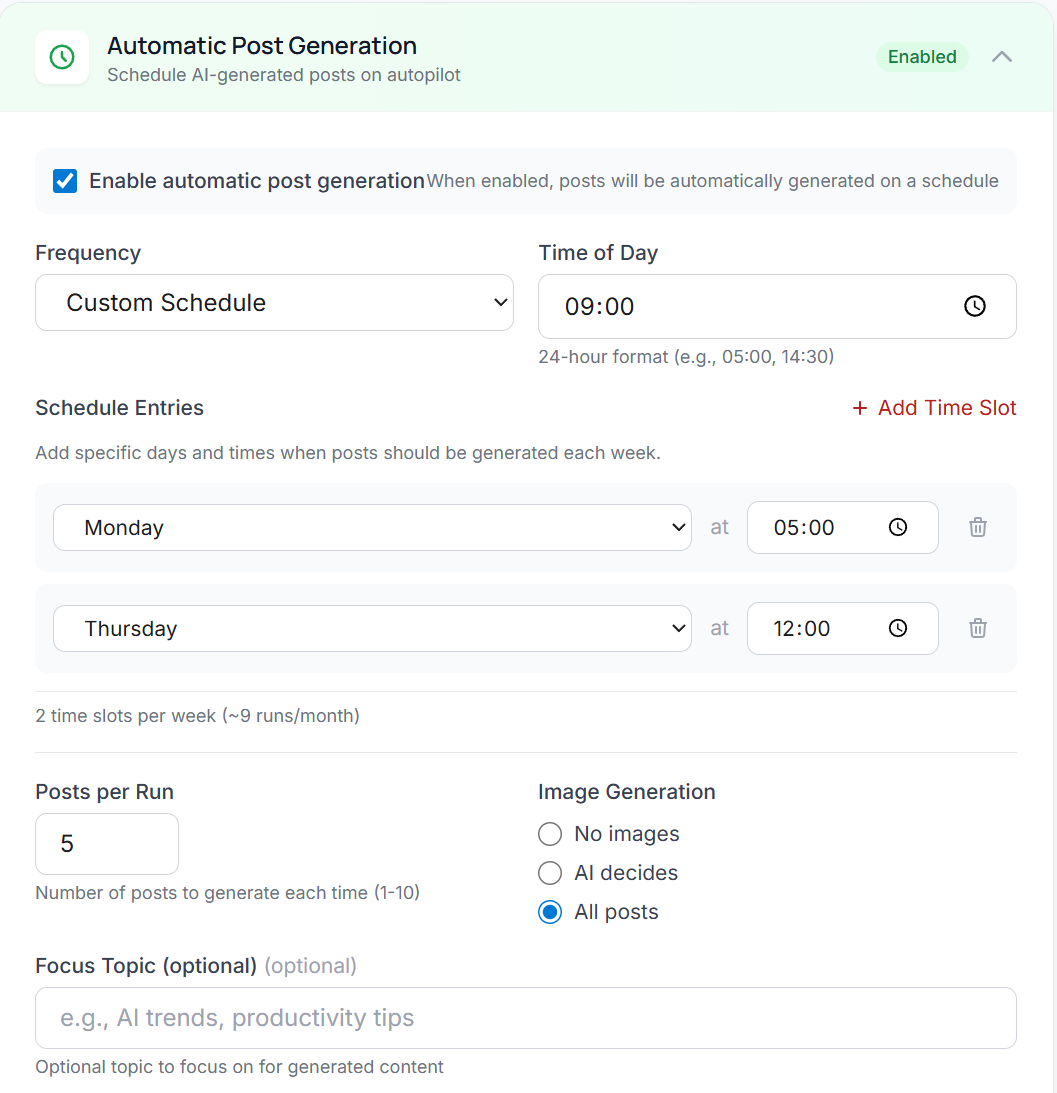Delete the Thursday schedule entry via trash icon
The width and height of the screenshot is (1057, 1093).
(977, 628)
